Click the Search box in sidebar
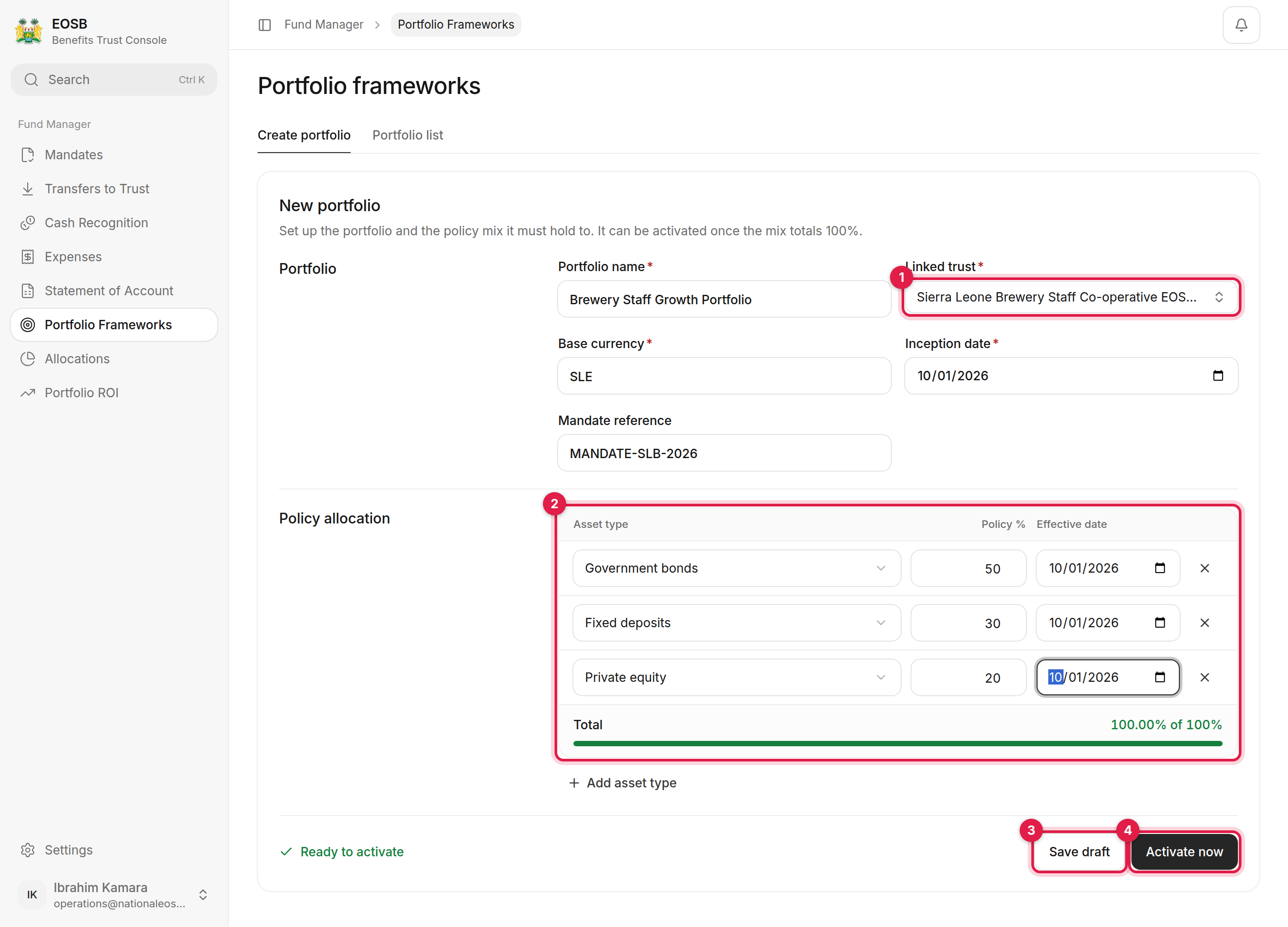 tap(114, 80)
